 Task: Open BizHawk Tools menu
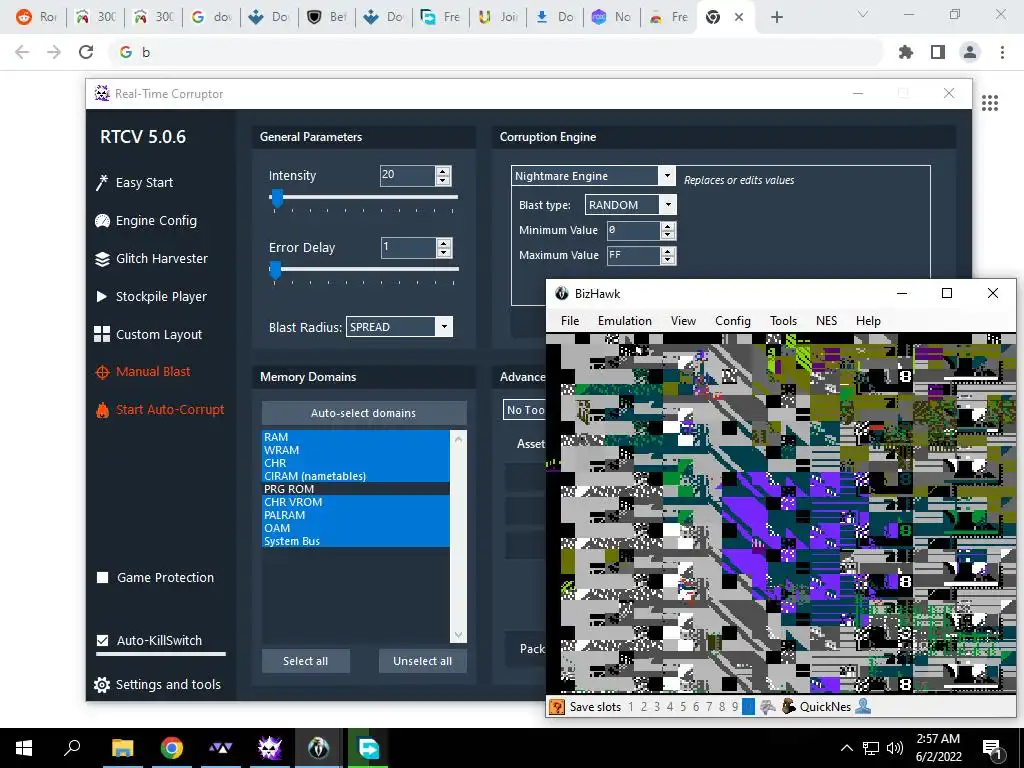pos(783,321)
